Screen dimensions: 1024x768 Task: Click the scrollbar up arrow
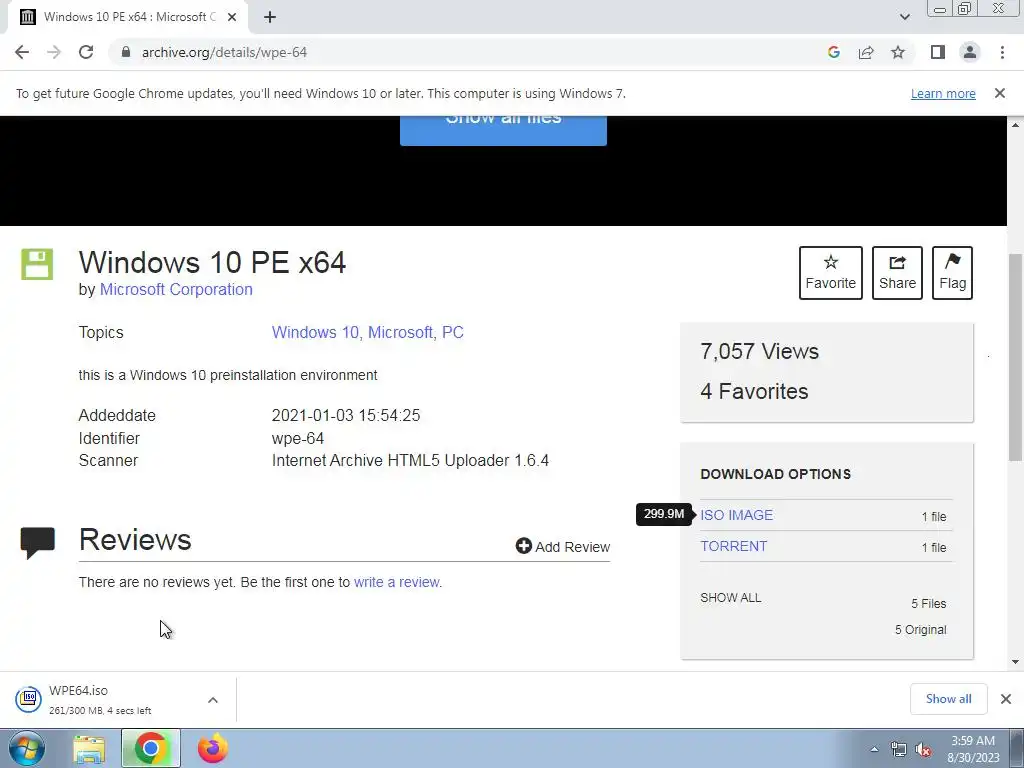tap(1016, 125)
